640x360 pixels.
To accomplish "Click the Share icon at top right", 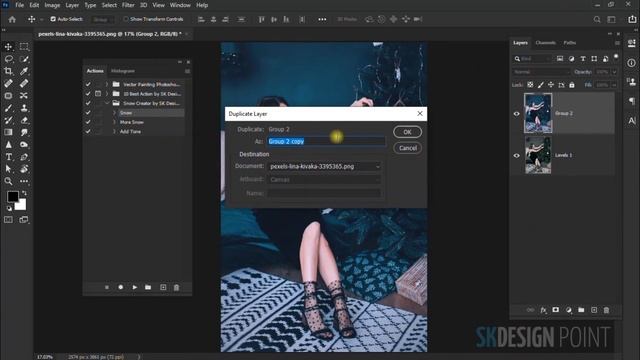I will [632, 19].
